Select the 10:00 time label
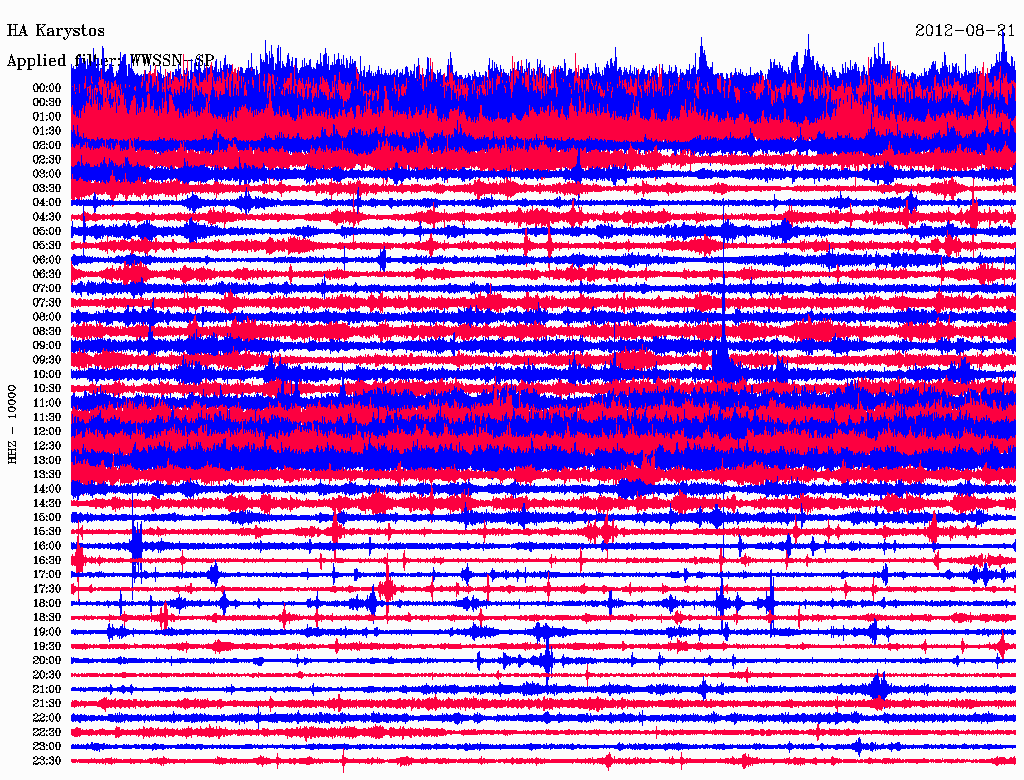 (46, 374)
